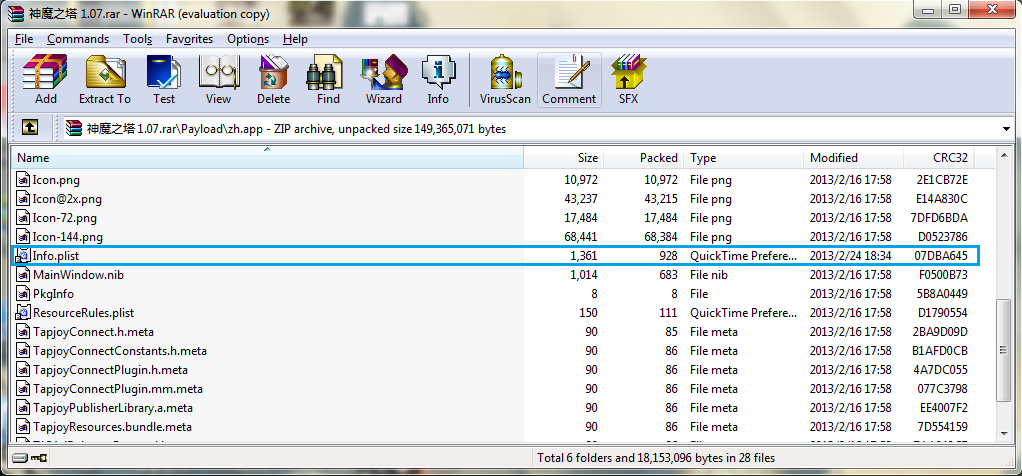Image resolution: width=1022 pixels, height=476 pixels.
Task: Open the File menu
Action: [24, 39]
